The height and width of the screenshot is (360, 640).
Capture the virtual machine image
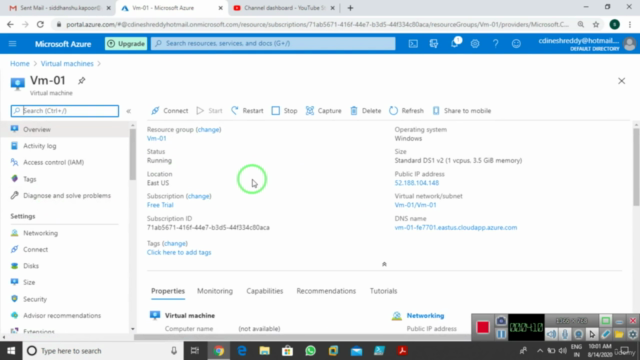pyautogui.click(x=324, y=111)
